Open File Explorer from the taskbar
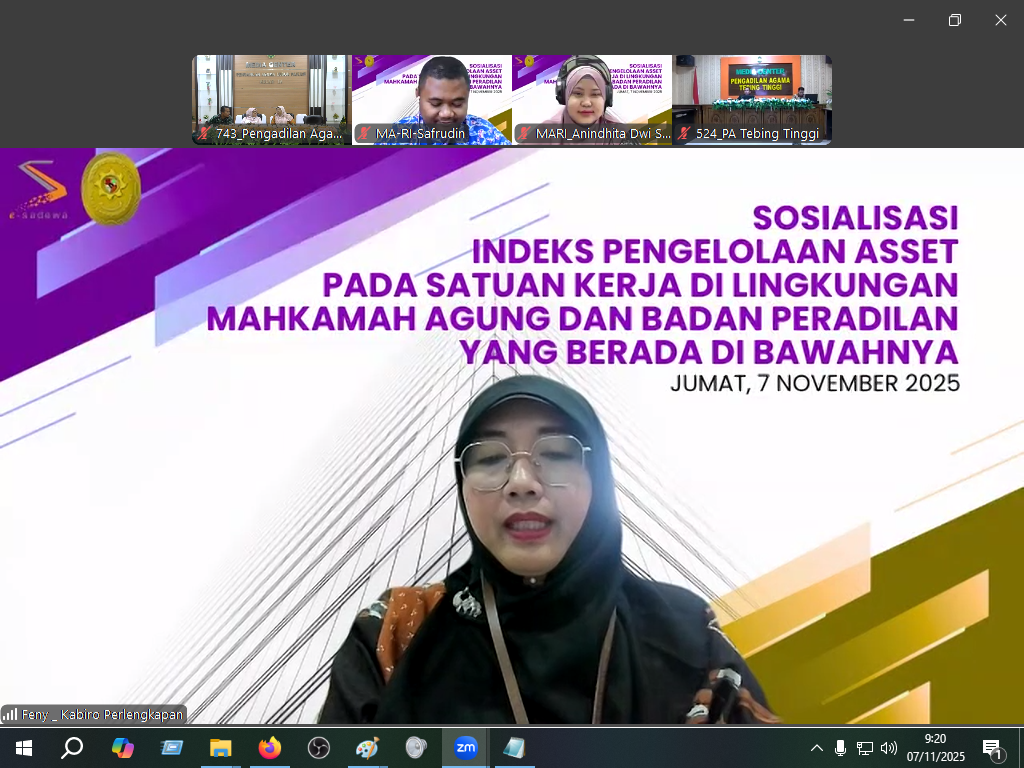 [221, 748]
